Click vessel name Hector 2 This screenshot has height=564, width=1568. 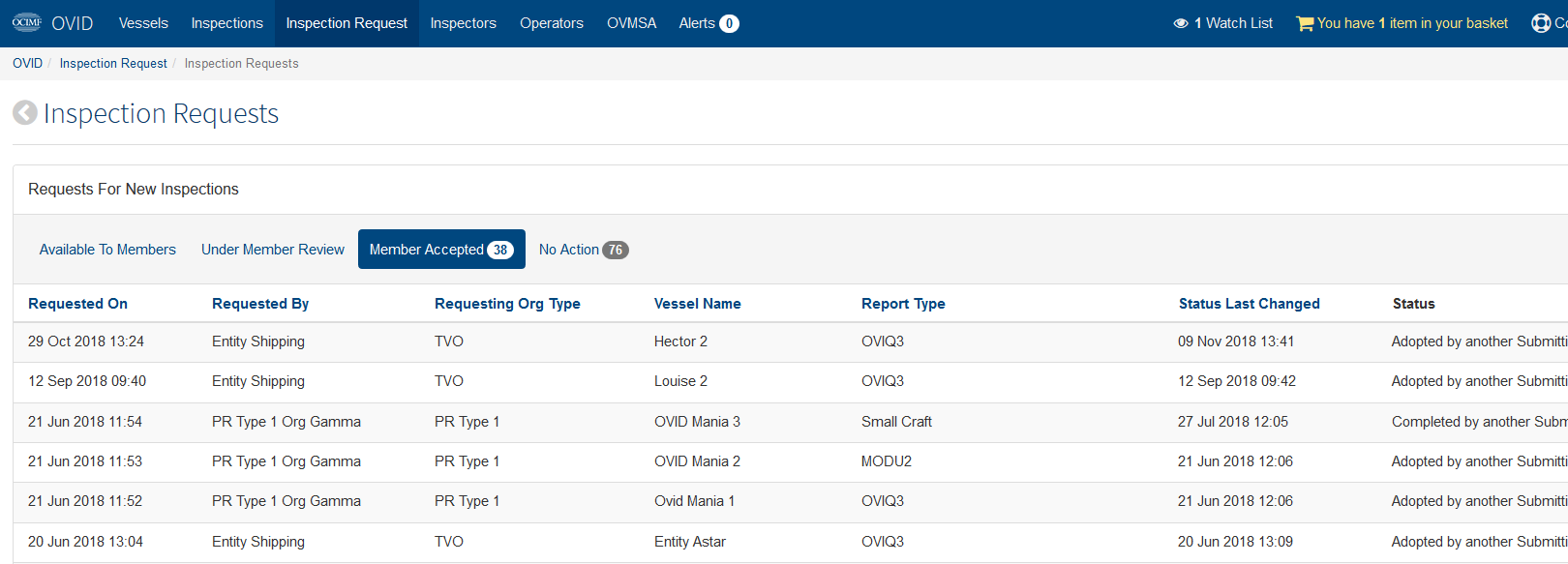click(x=680, y=341)
